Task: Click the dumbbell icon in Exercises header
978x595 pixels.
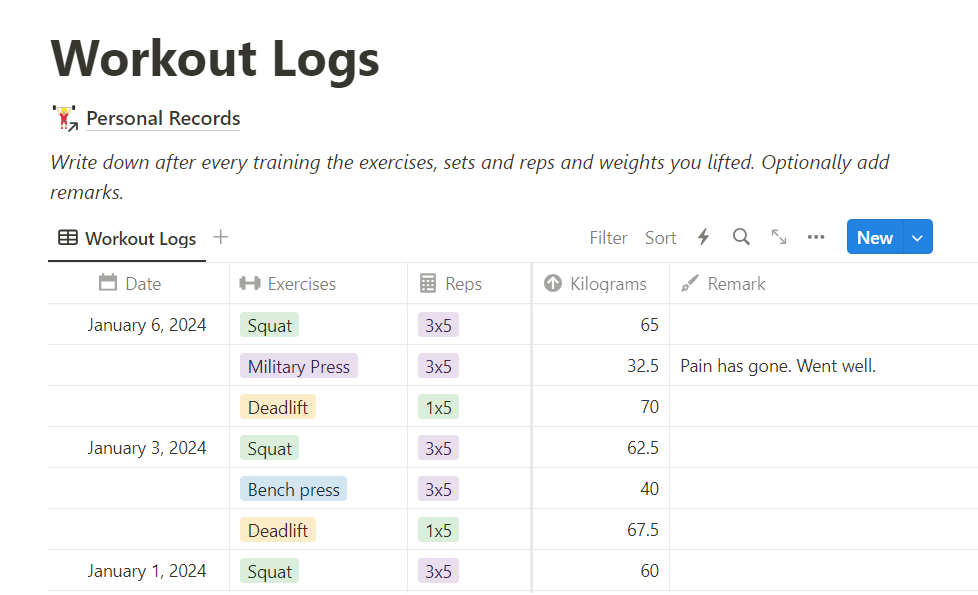Action: point(250,284)
